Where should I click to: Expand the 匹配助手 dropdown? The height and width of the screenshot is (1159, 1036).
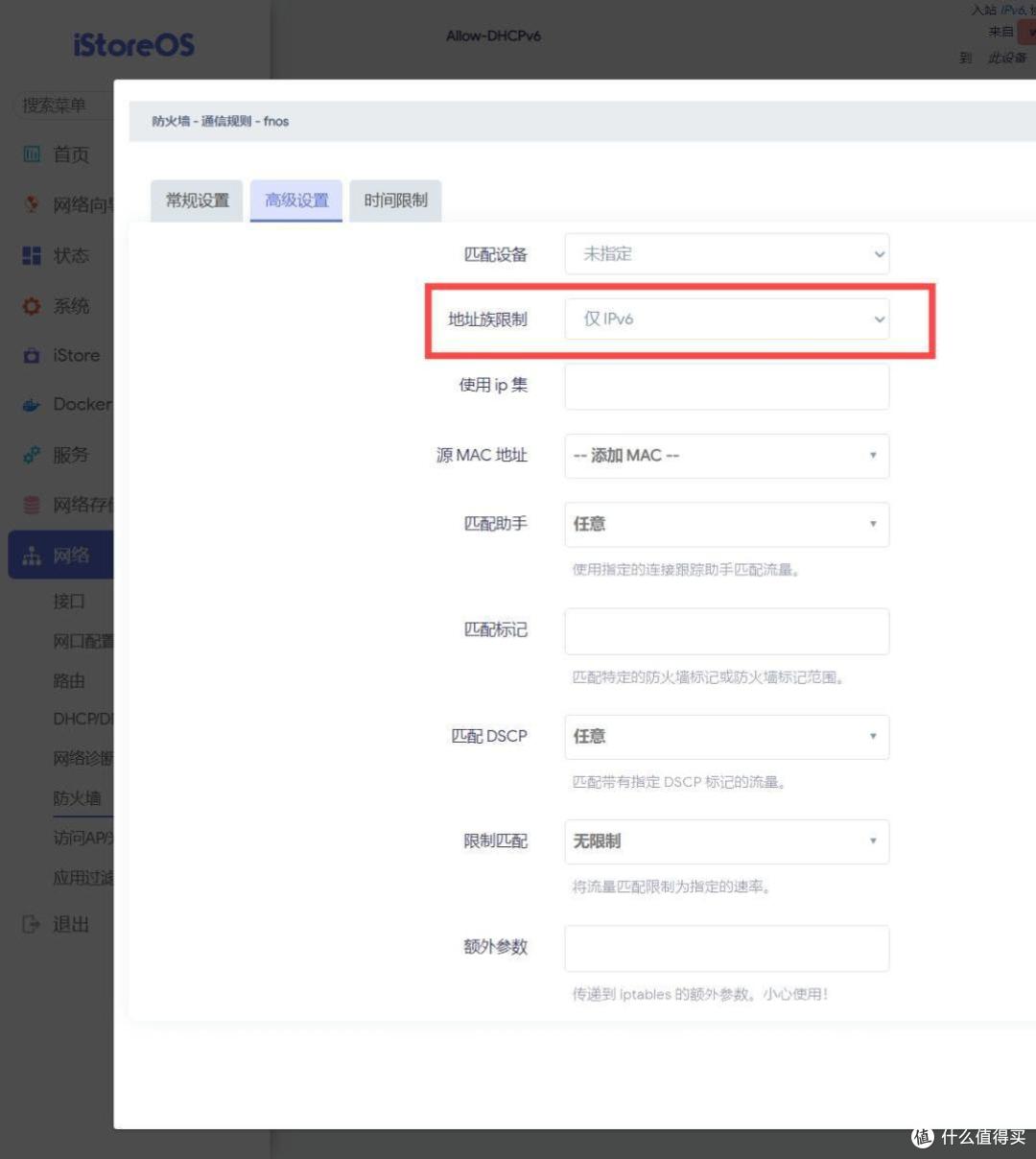click(726, 524)
